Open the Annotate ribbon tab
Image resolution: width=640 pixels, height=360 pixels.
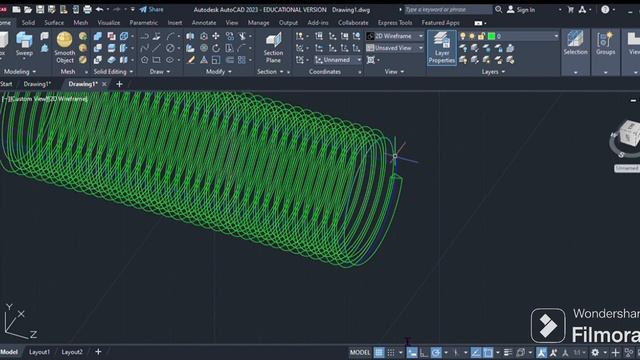coord(204,23)
